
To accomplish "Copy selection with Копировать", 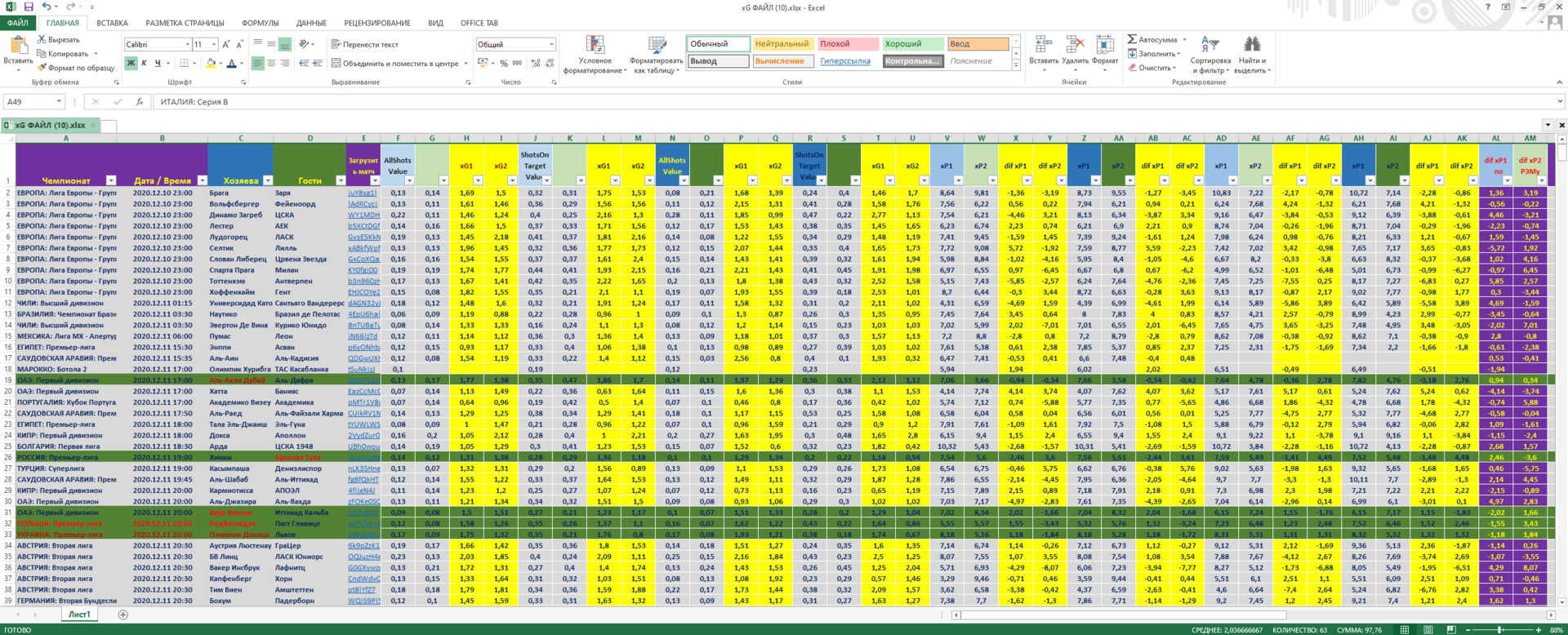I will point(63,53).
